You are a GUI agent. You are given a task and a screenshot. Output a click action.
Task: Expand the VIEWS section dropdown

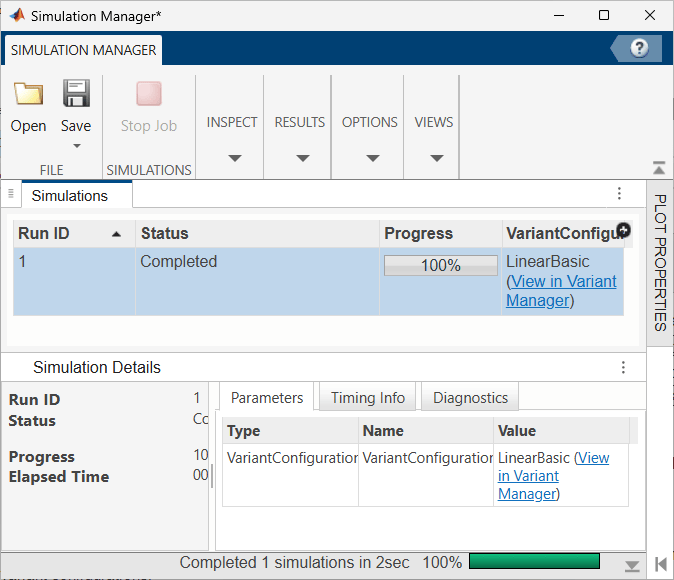[x=437, y=158]
